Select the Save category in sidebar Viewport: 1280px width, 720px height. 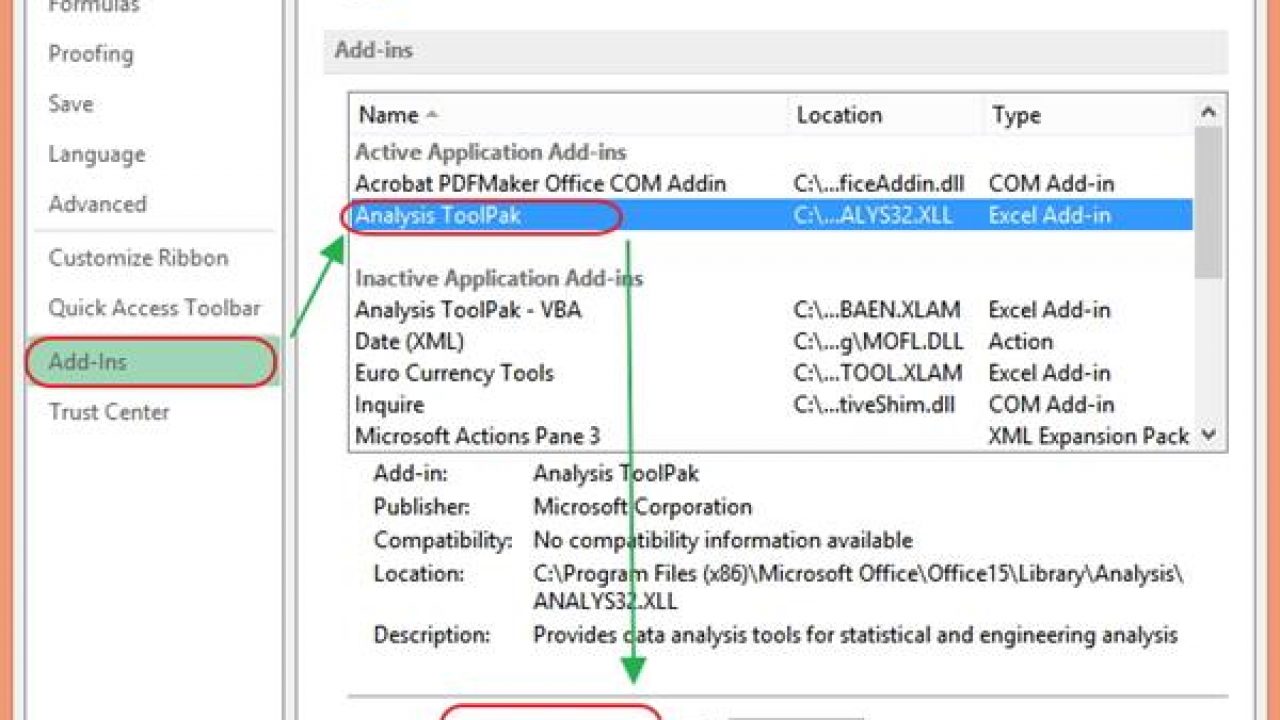pos(71,104)
